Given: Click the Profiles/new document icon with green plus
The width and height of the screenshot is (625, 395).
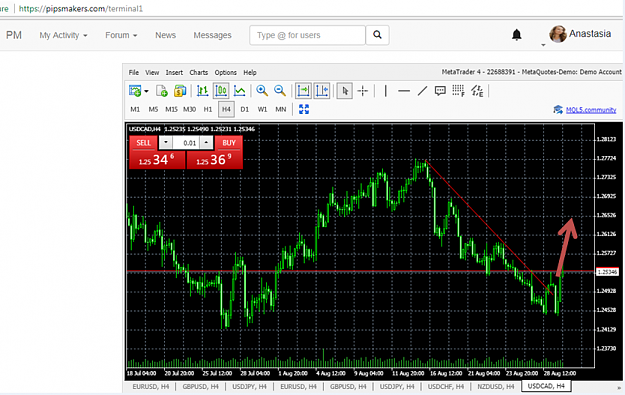Looking at the screenshot, I should coord(161,91).
